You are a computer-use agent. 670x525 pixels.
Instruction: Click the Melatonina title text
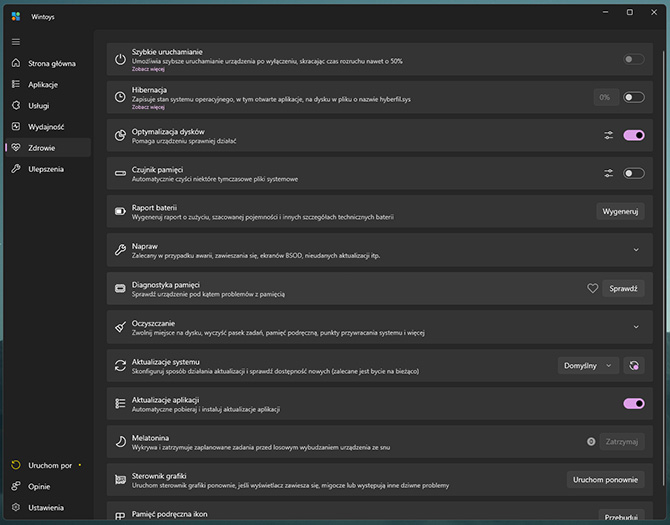click(150, 438)
